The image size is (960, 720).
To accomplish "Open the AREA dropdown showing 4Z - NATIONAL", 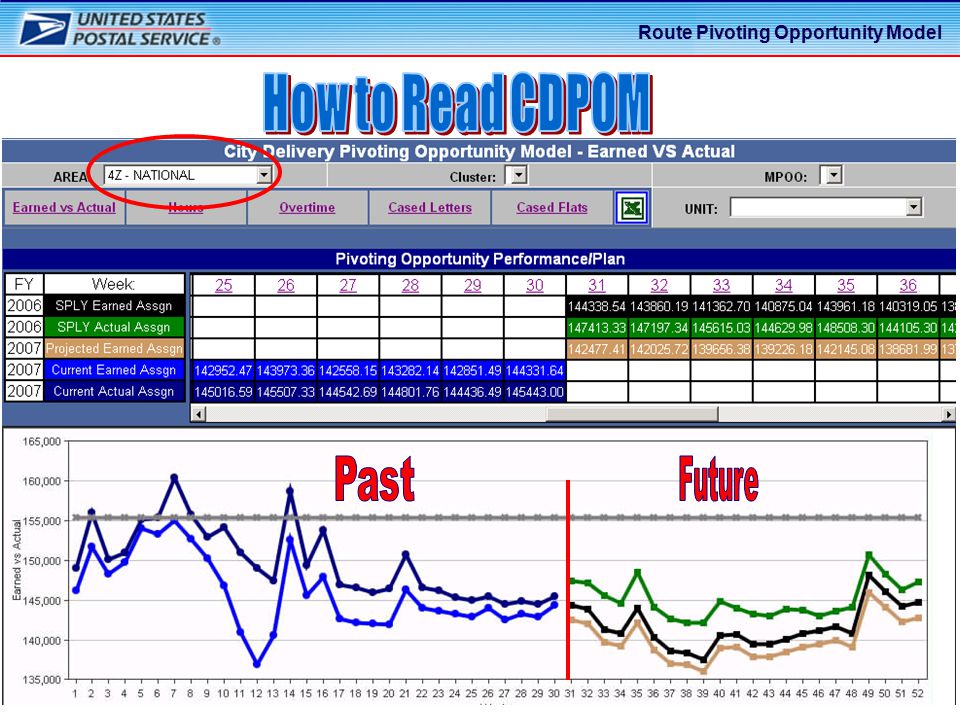I will [187, 175].
